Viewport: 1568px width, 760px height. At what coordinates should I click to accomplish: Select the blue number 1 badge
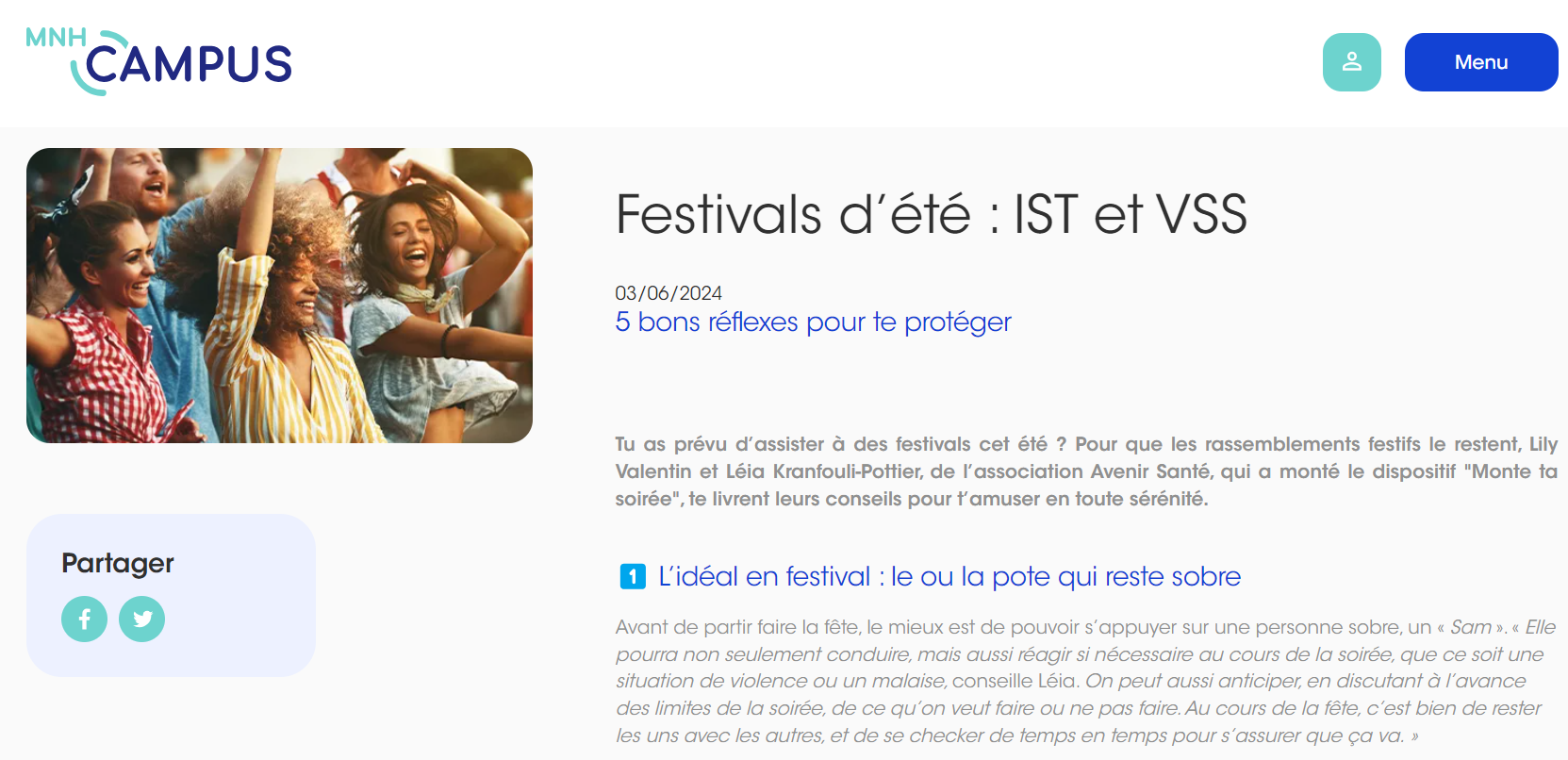(633, 576)
